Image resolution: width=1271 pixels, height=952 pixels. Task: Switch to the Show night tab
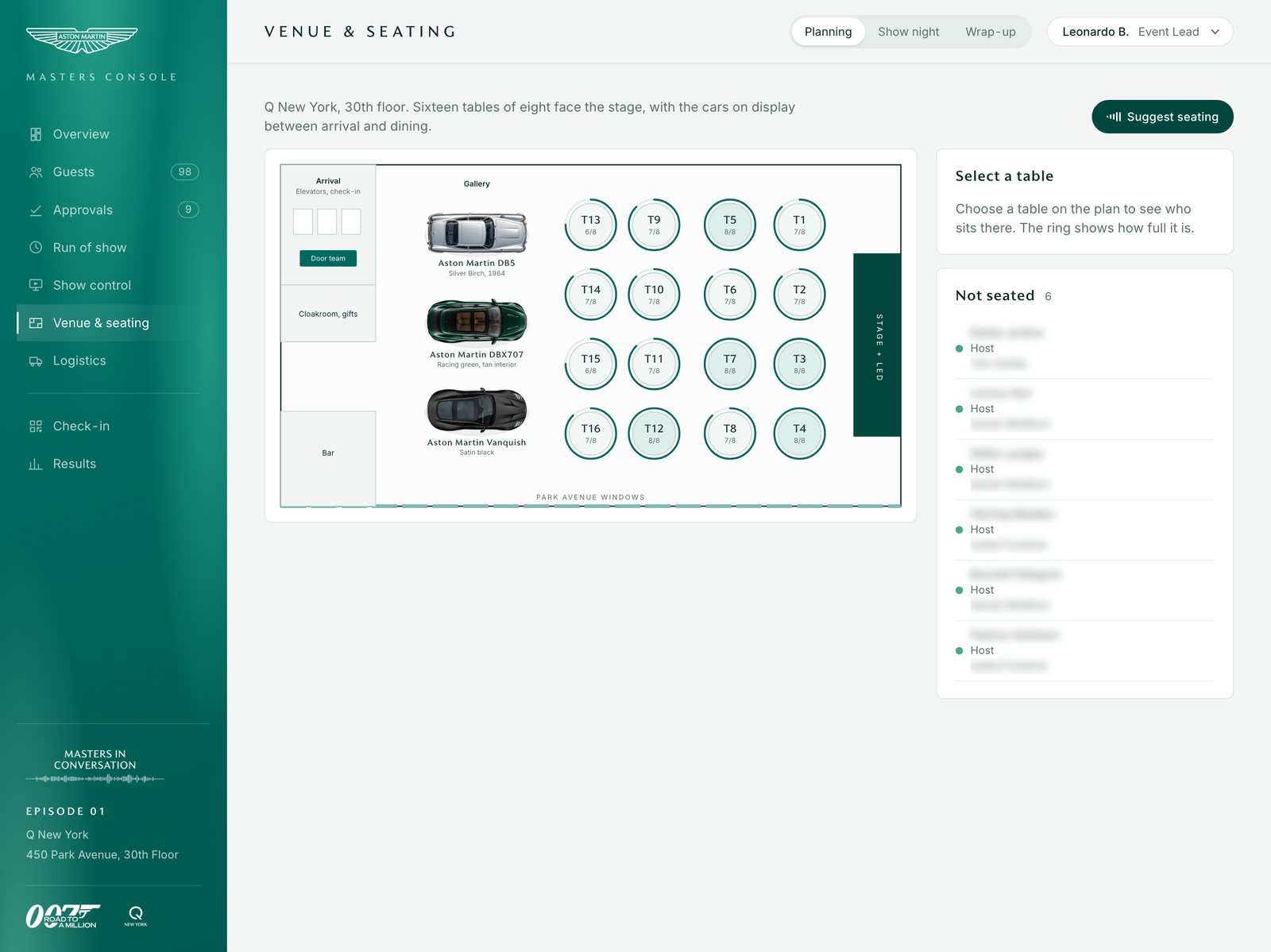(908, 32)
